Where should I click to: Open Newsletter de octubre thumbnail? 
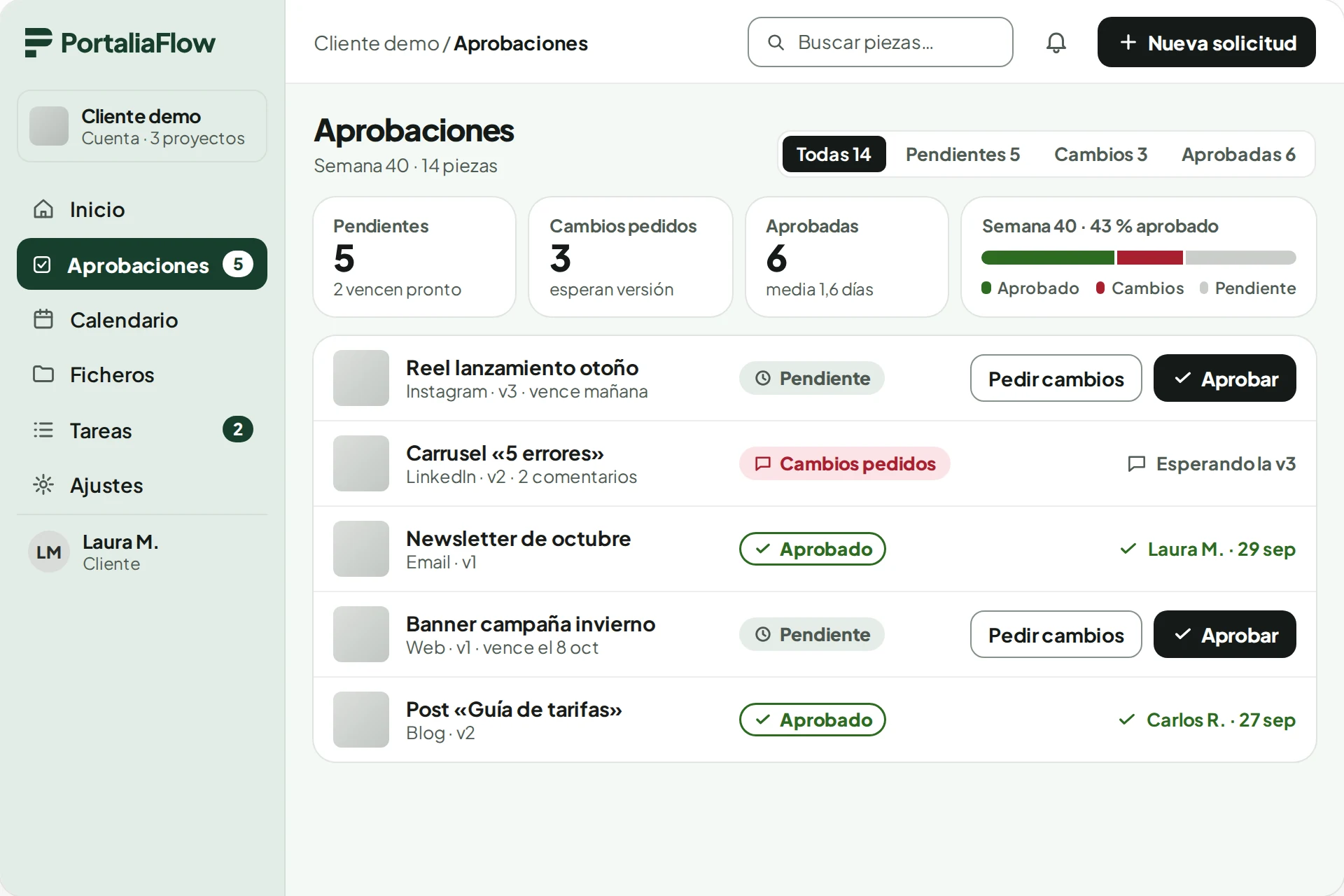click(x=361, y=549)
